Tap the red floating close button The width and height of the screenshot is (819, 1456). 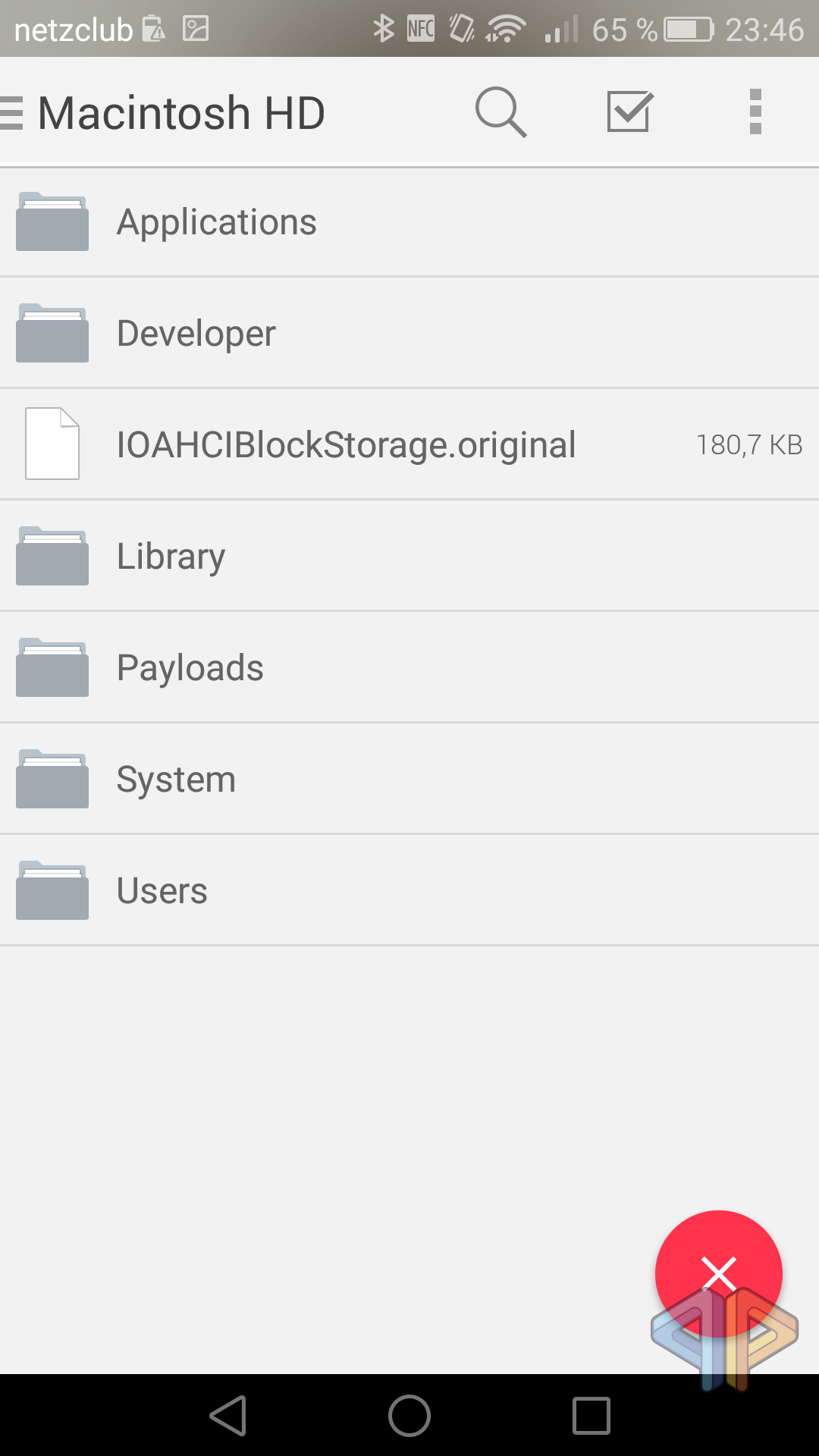tap(718, 1273)
